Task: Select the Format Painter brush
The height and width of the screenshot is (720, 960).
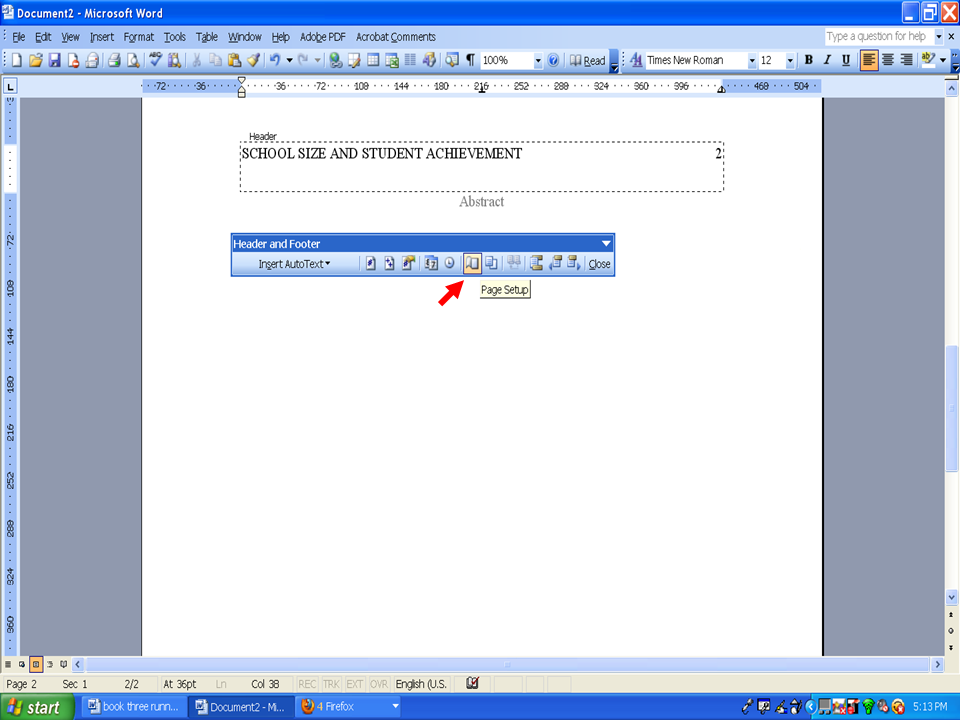Action: (253, 60)
